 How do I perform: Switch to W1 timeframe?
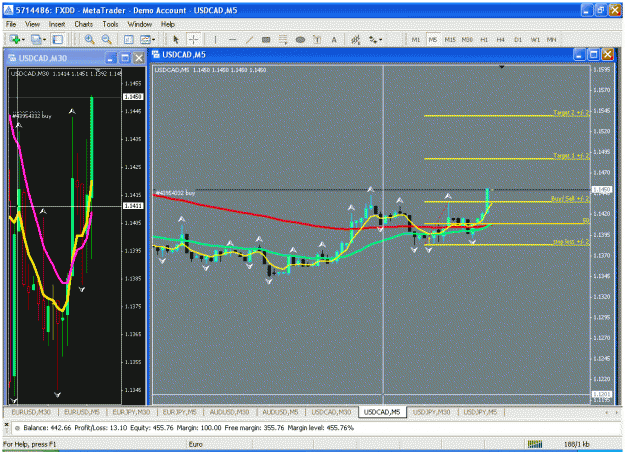coord(535,39)
